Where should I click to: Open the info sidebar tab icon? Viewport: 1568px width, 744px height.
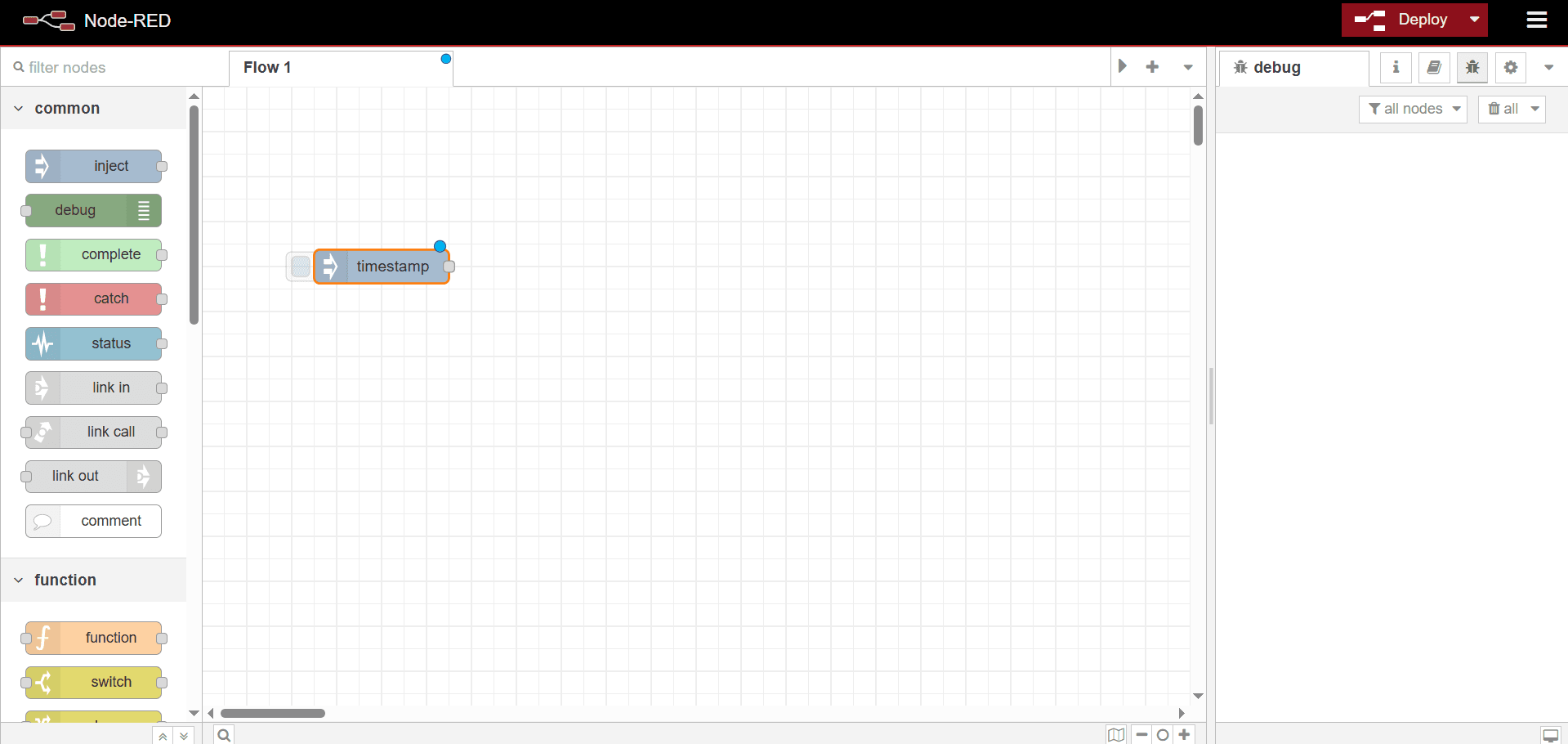coord(1396,67)
